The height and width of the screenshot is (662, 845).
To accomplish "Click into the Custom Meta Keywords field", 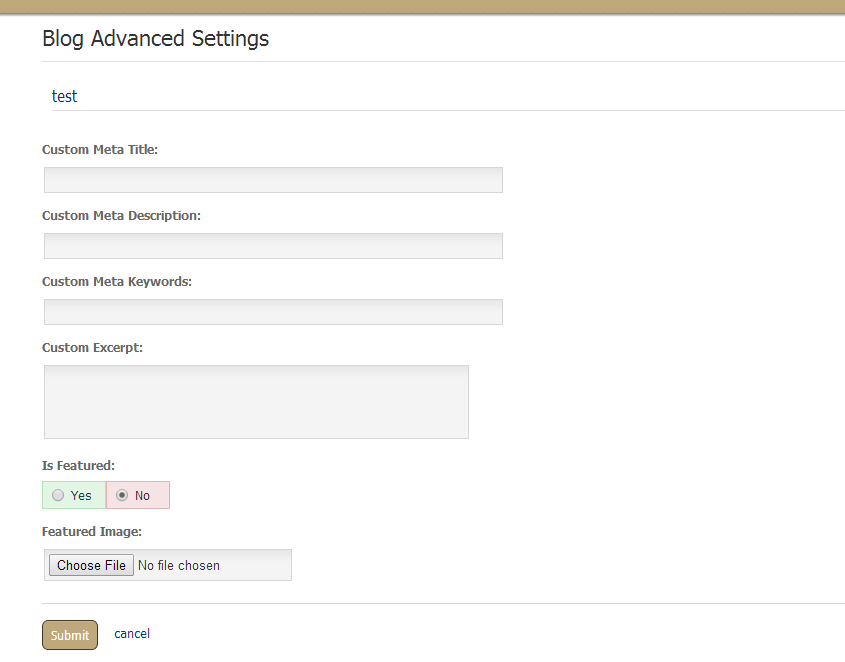I will tap(273, 312).
